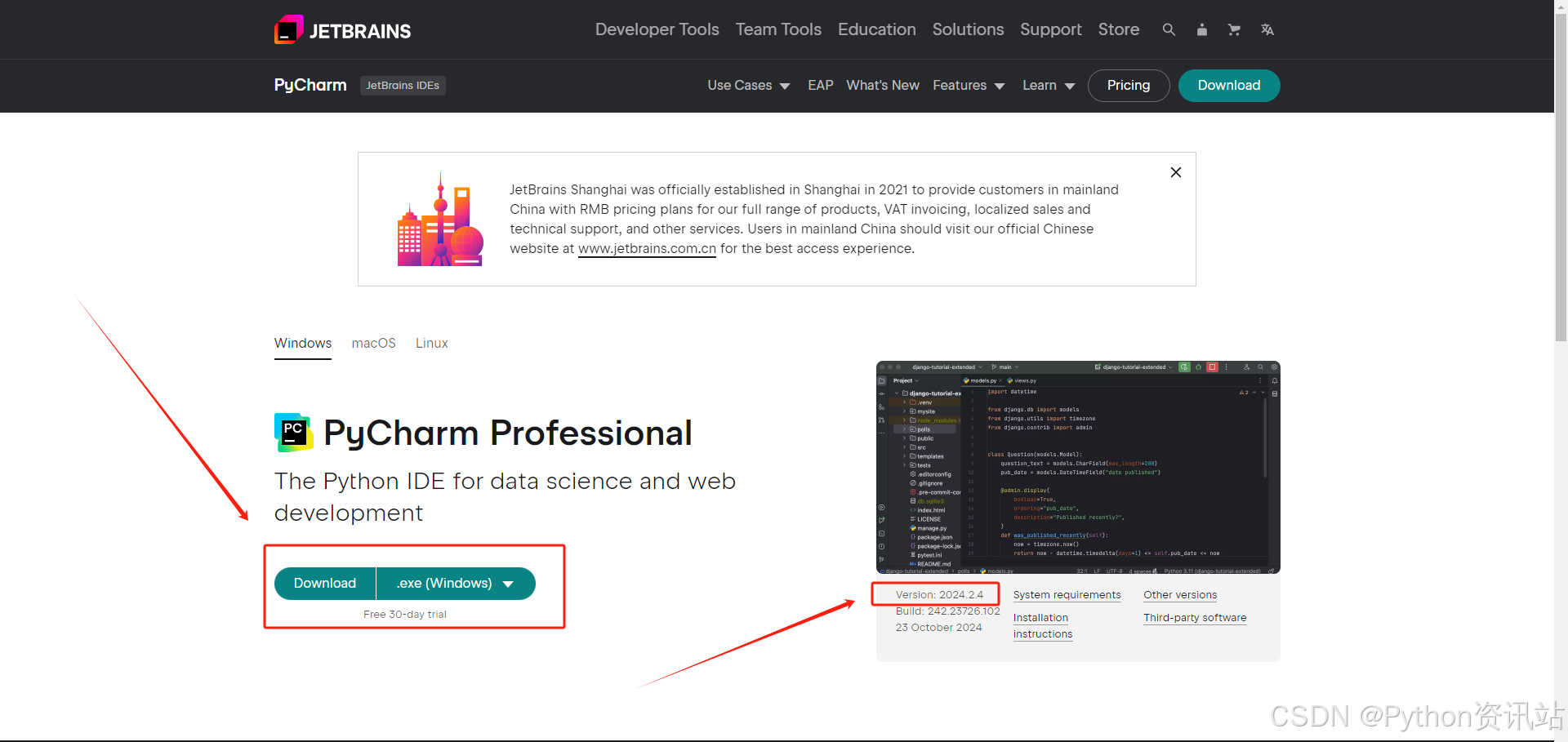Open Developer Tools menu
The image size is (1568, 742).
657,29
